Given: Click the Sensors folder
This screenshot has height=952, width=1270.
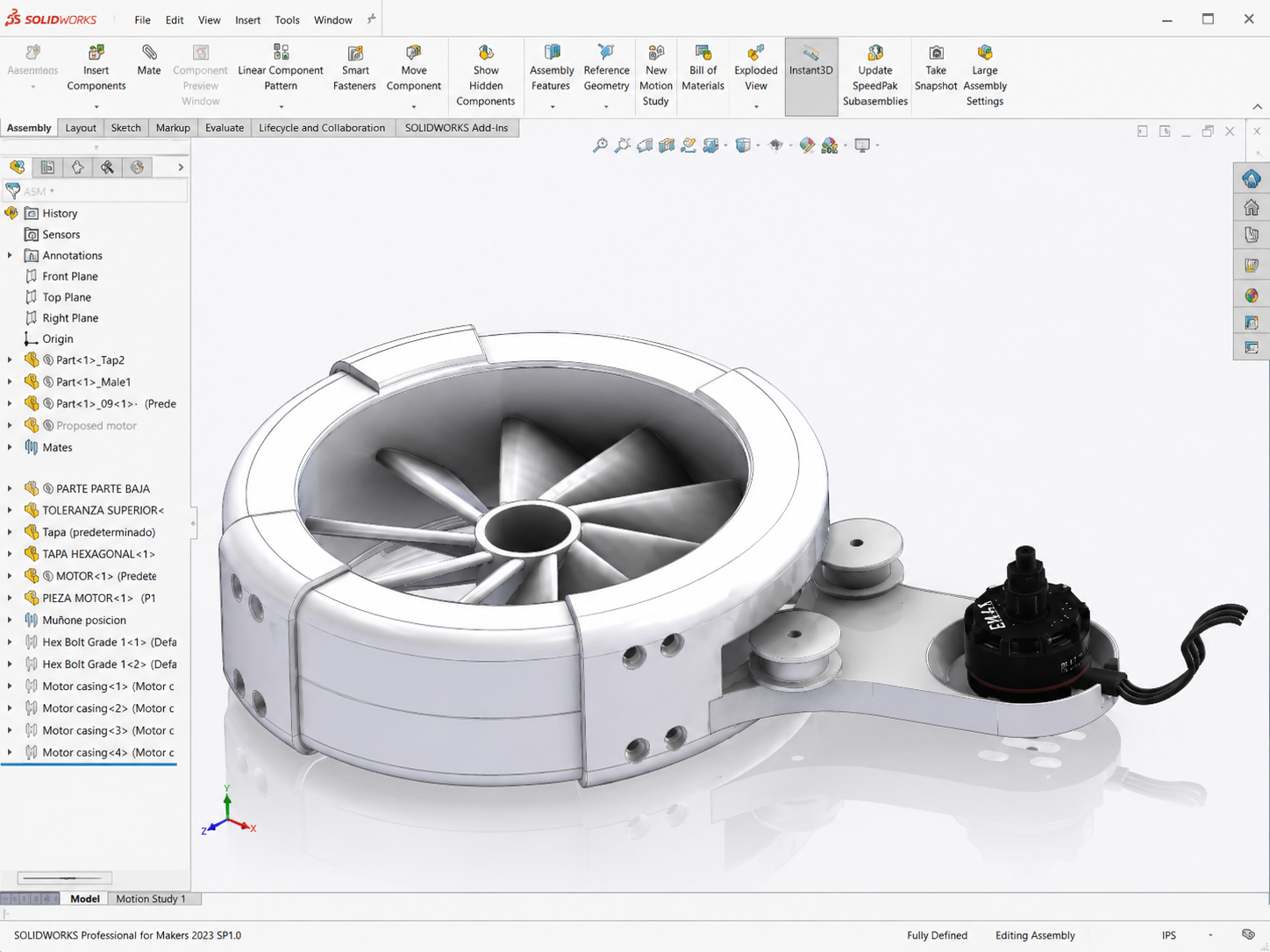Looking at the screenshot, I should 61,235.
